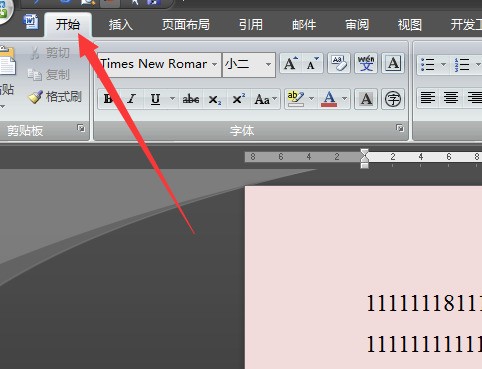The height and width of the screenshot is (369, 482).
Task: Grow font with the large A icon
Action: coord(290,63)
